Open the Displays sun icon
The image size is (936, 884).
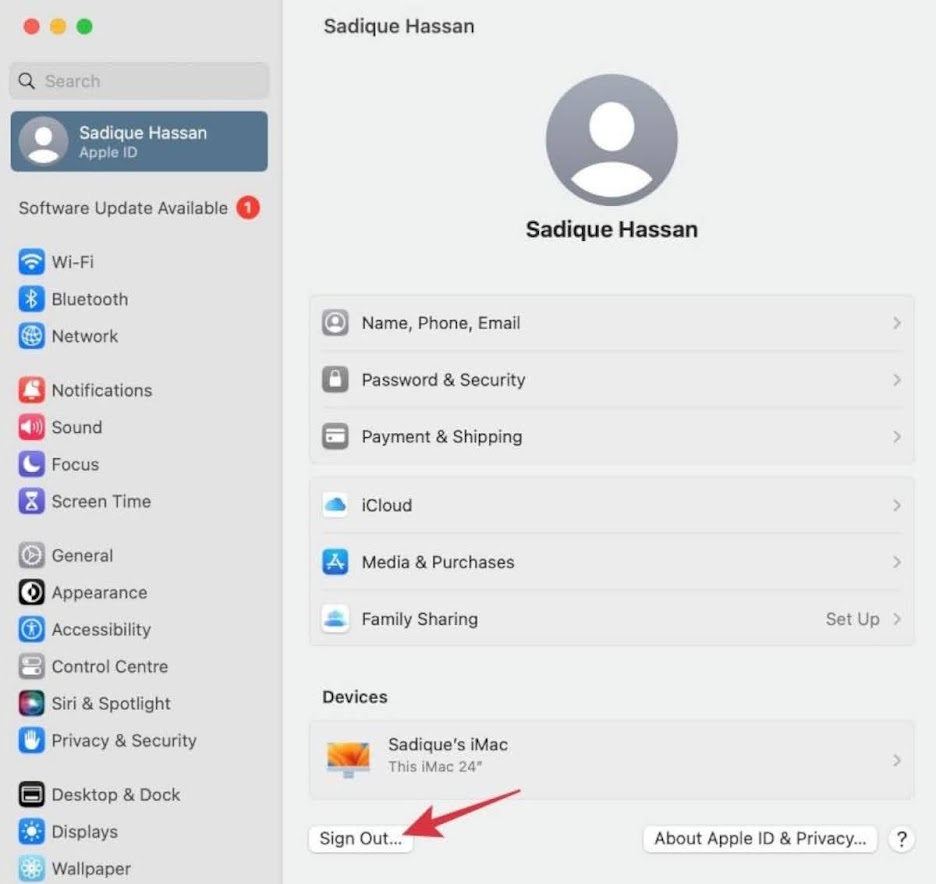coord(31,831)
